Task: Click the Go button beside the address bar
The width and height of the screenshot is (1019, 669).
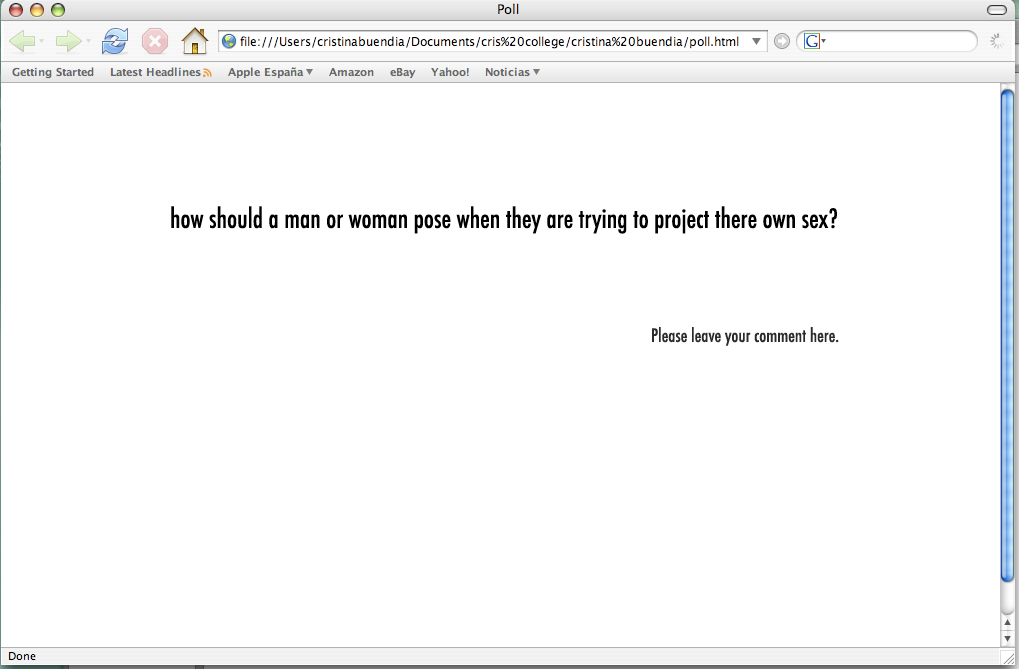Action: 782,41
